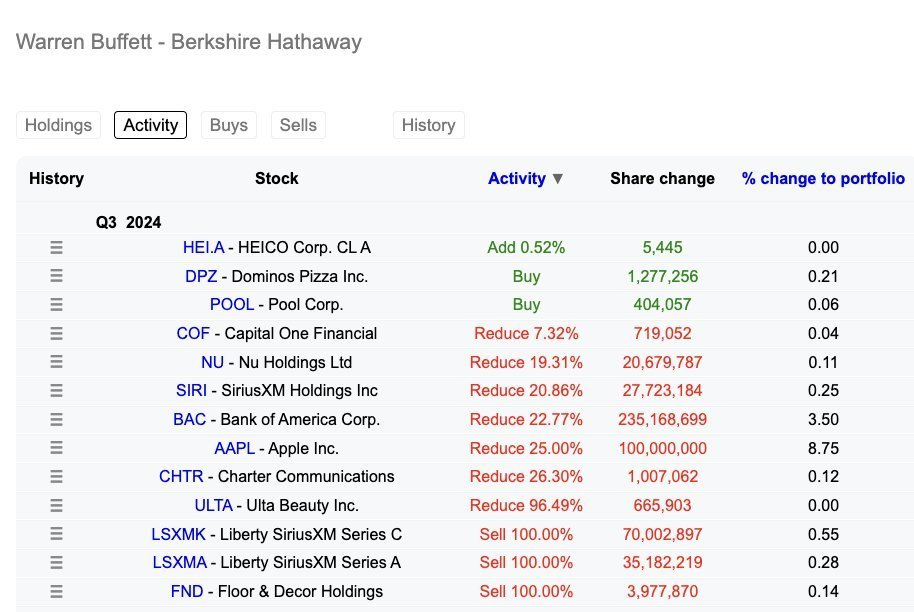Click history icon in Apple Inc. row

pos(56,449)
